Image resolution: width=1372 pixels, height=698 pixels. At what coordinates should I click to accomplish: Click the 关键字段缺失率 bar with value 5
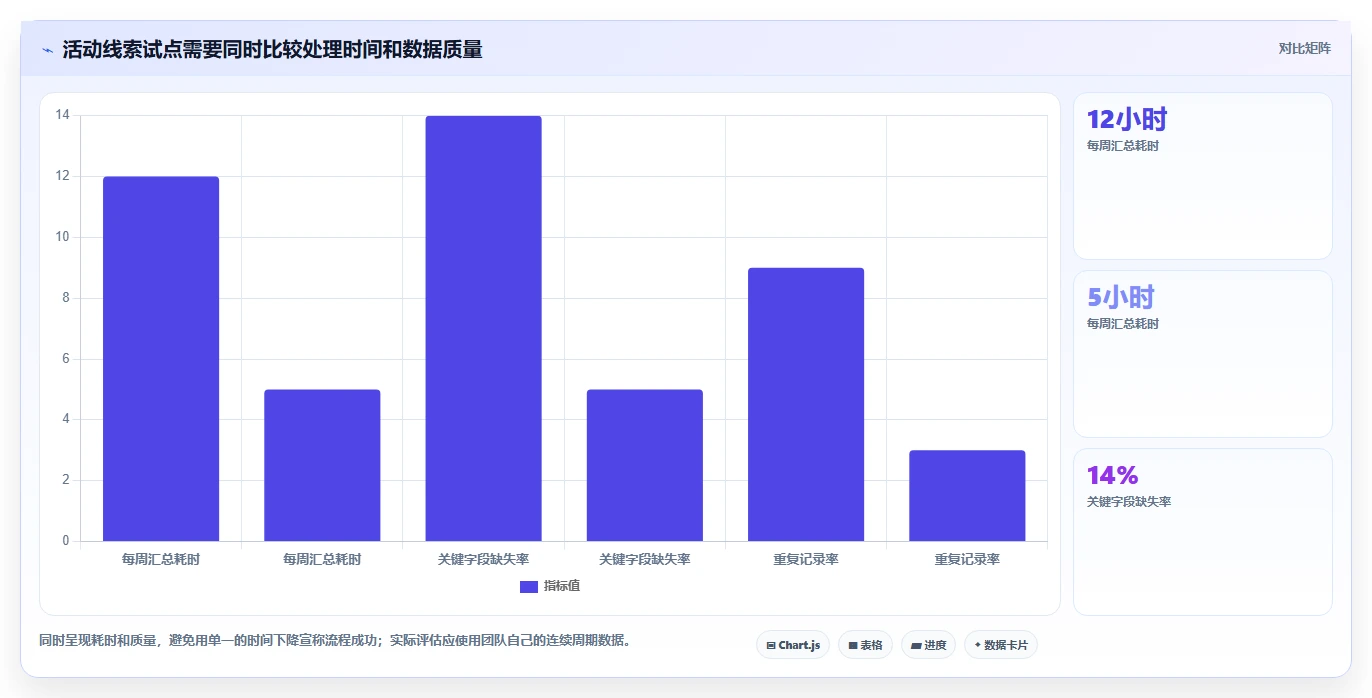coord(645,465)
